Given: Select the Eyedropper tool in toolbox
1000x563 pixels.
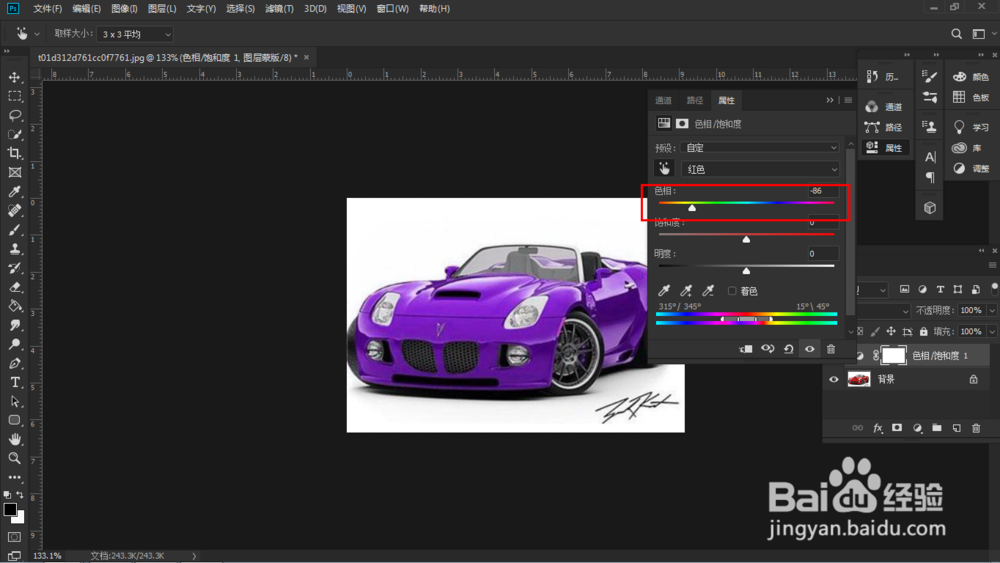Looking at the screenshot, I should click(x=14, y=191).
